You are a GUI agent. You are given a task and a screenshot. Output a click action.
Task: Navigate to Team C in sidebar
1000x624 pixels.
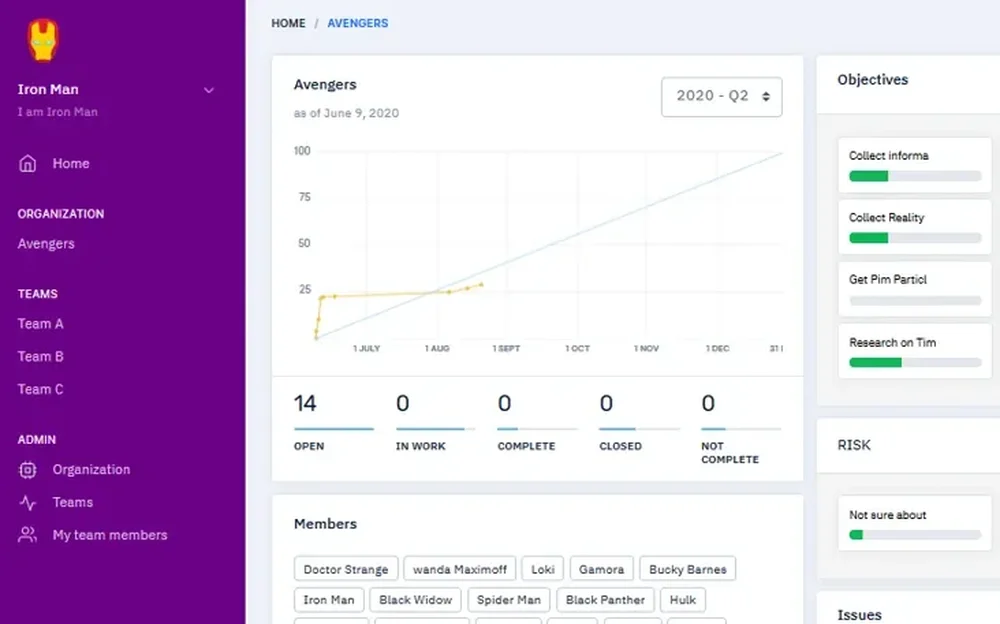tap(40, 389)
